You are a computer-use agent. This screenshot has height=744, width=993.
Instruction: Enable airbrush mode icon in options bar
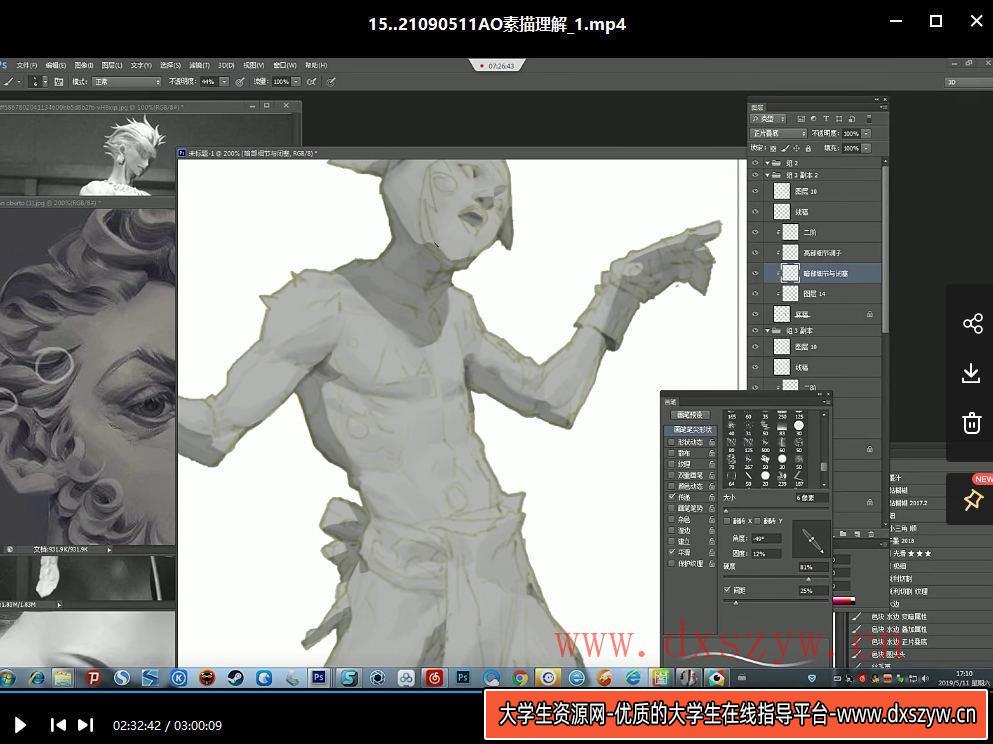tap(312, 82)
